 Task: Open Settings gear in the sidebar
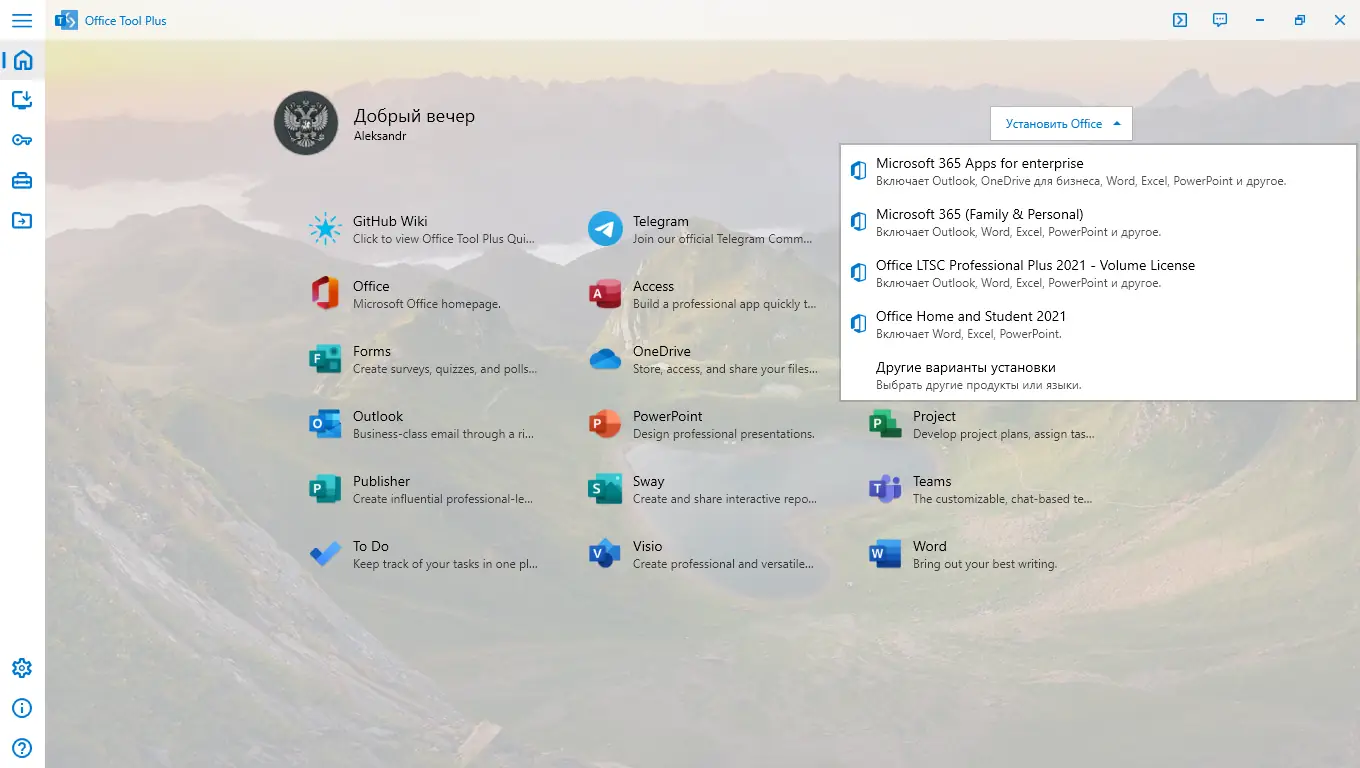point(22,668)
